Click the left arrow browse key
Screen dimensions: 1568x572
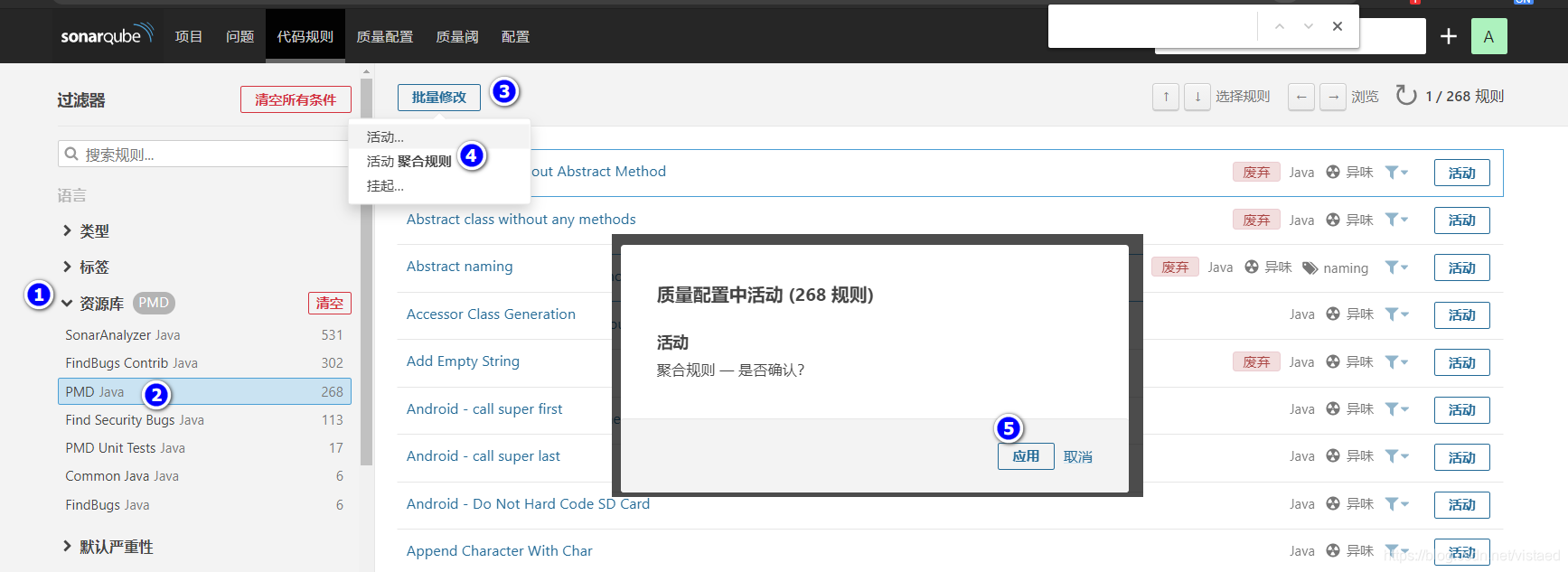1301,97
